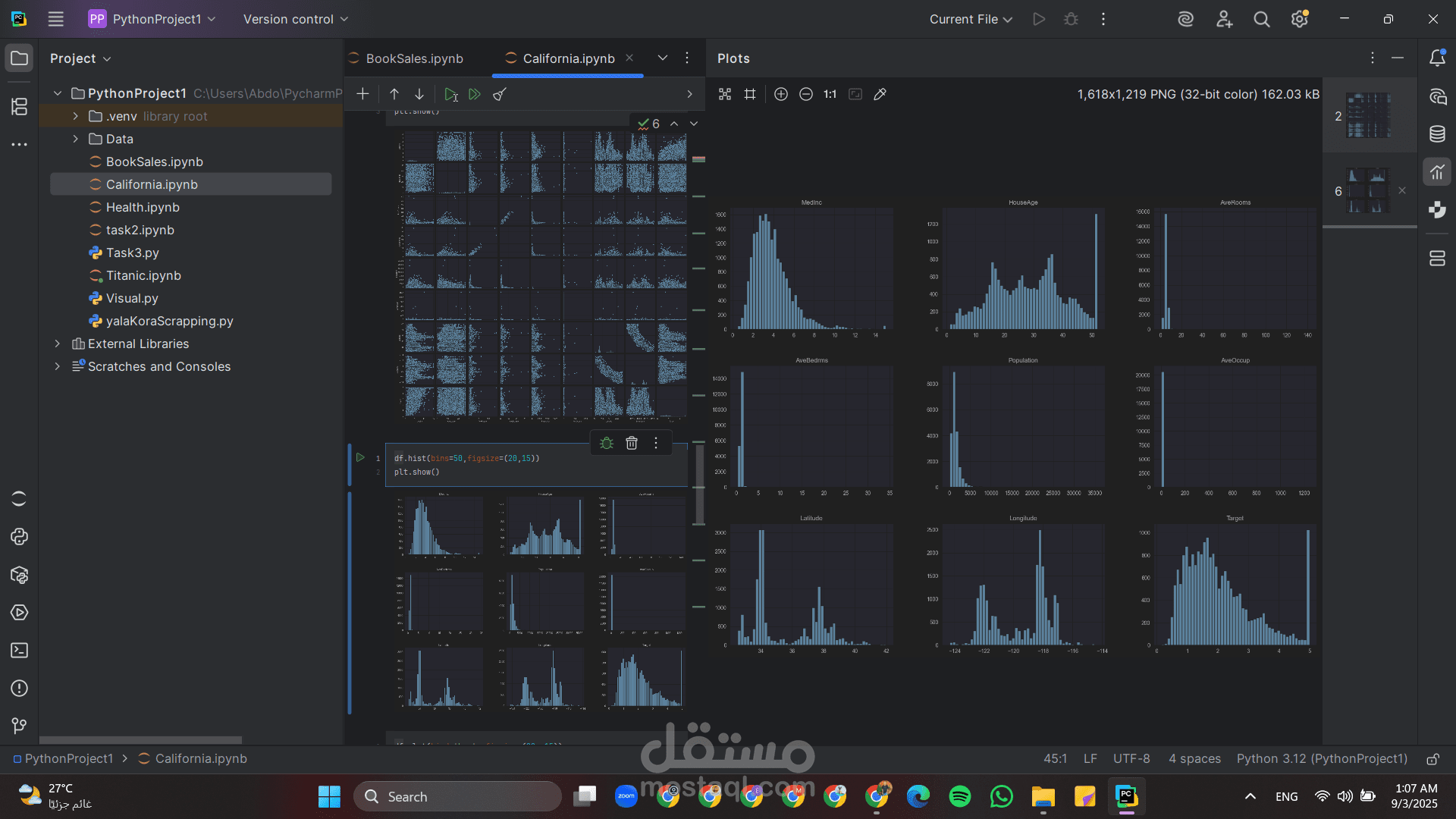Activate the color picker eyedropper tool

[x=880, y=94]
